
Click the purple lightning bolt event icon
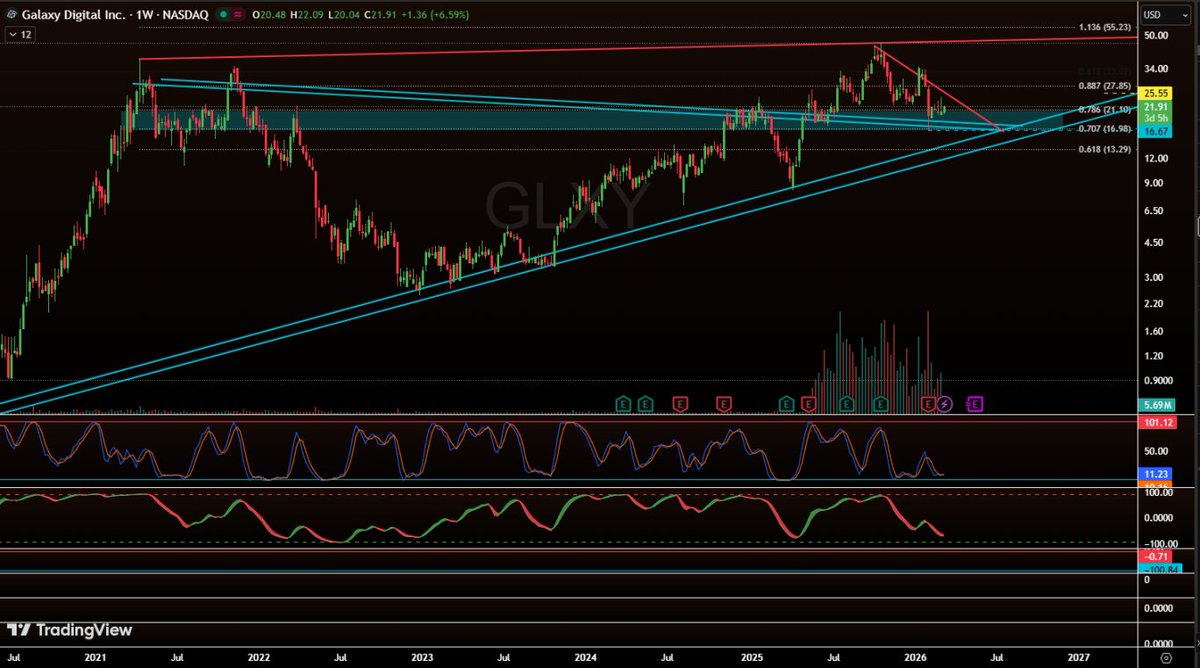click(x=944, y=404)
